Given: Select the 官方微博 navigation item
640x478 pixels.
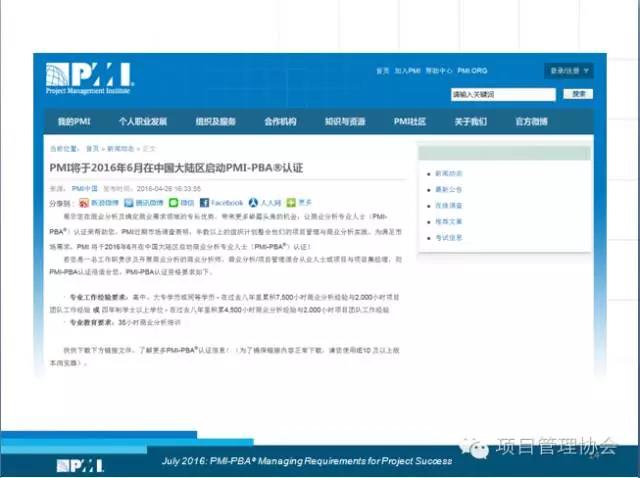Looking at the screenshot, I should pos(531,122).
